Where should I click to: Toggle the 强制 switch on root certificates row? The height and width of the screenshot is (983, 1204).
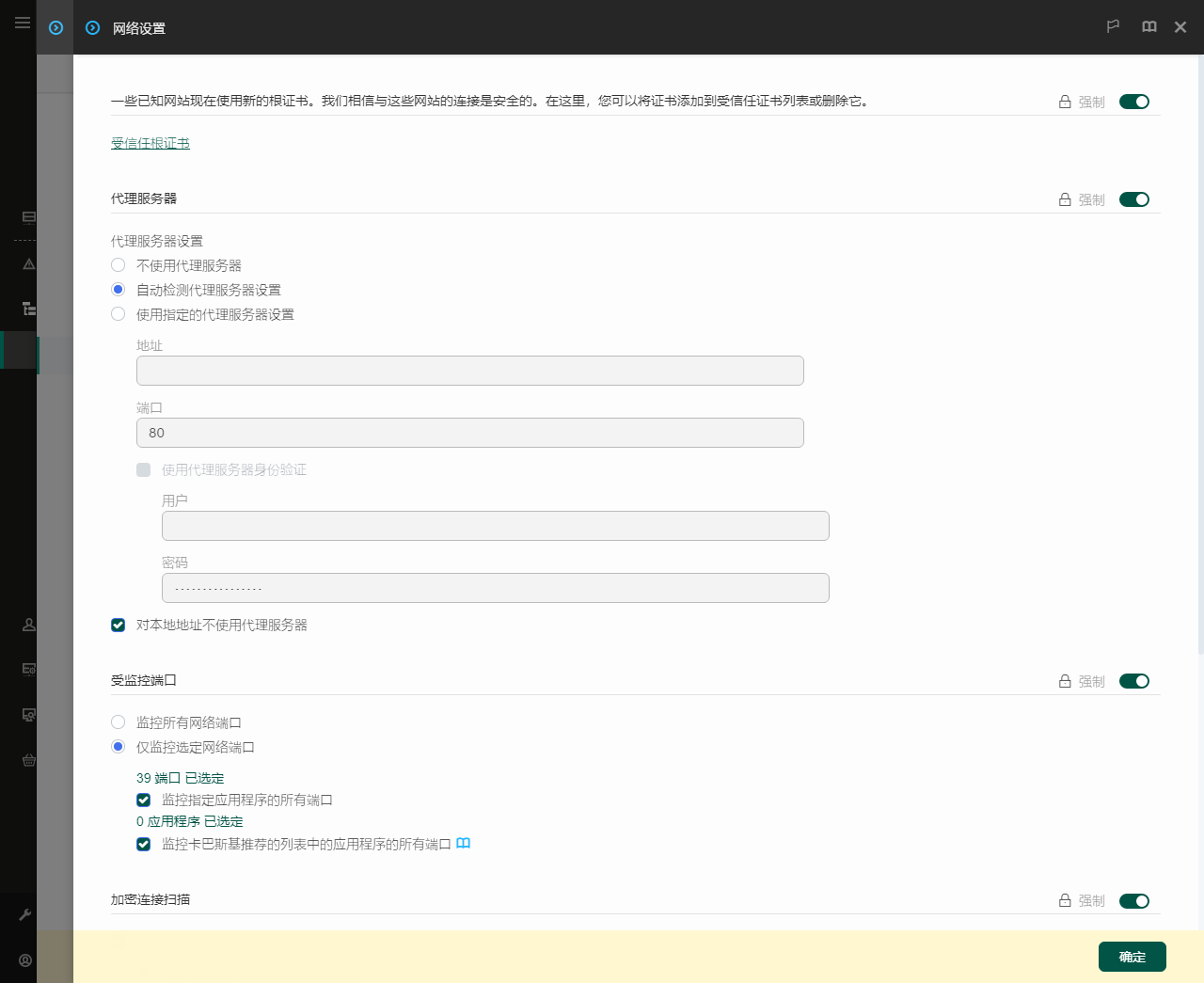pos(1134,102)
